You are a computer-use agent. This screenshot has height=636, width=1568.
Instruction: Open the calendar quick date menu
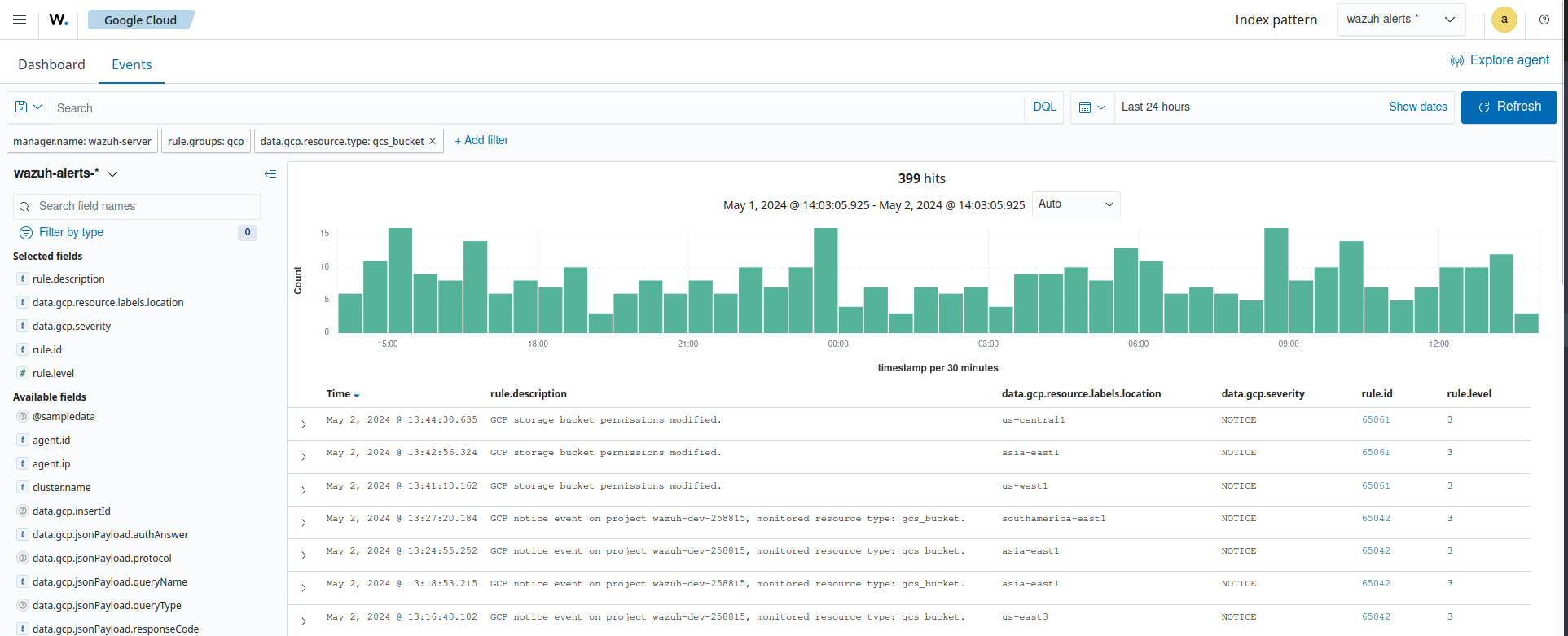1091,107
